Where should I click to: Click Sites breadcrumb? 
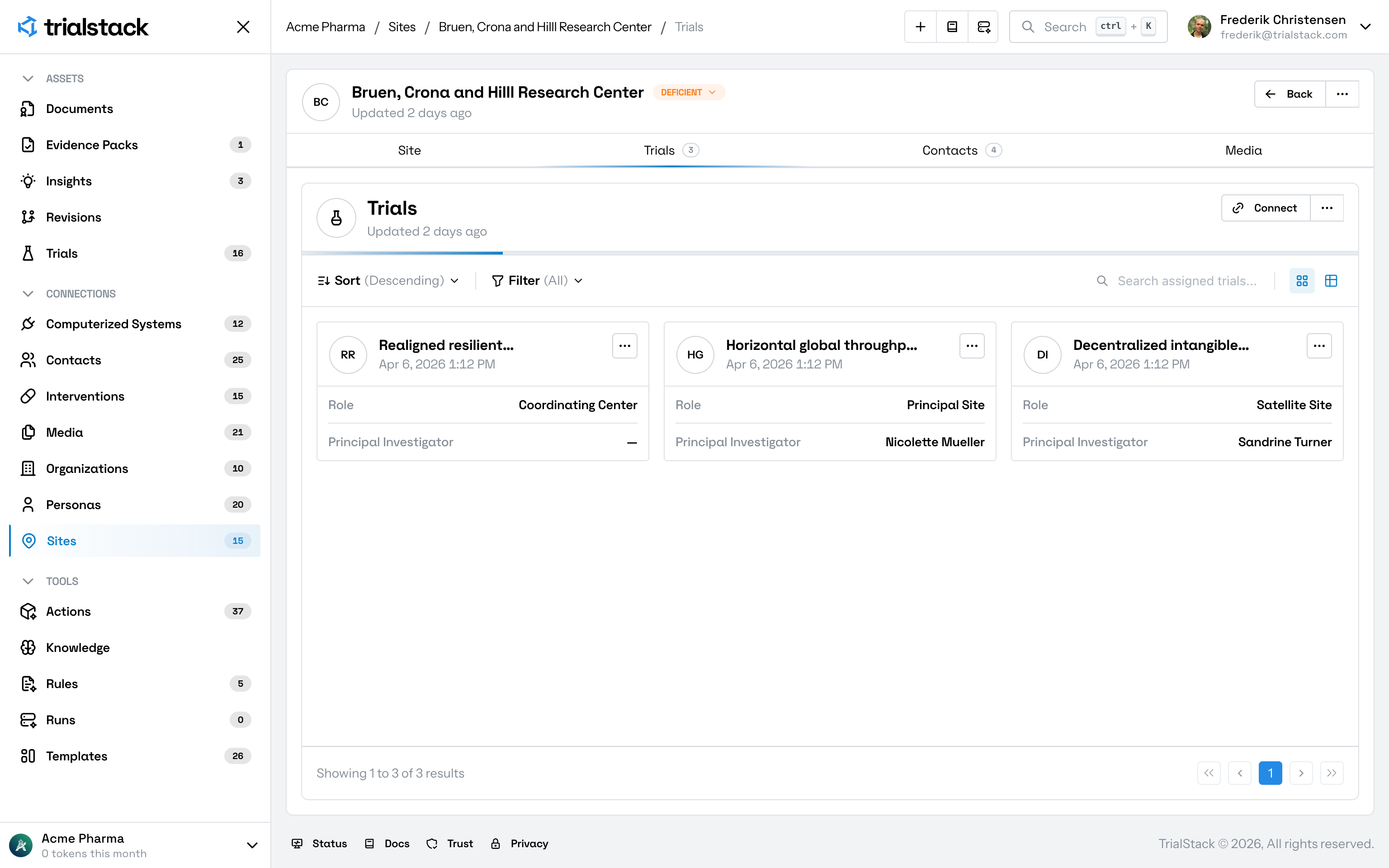[402, 27]
